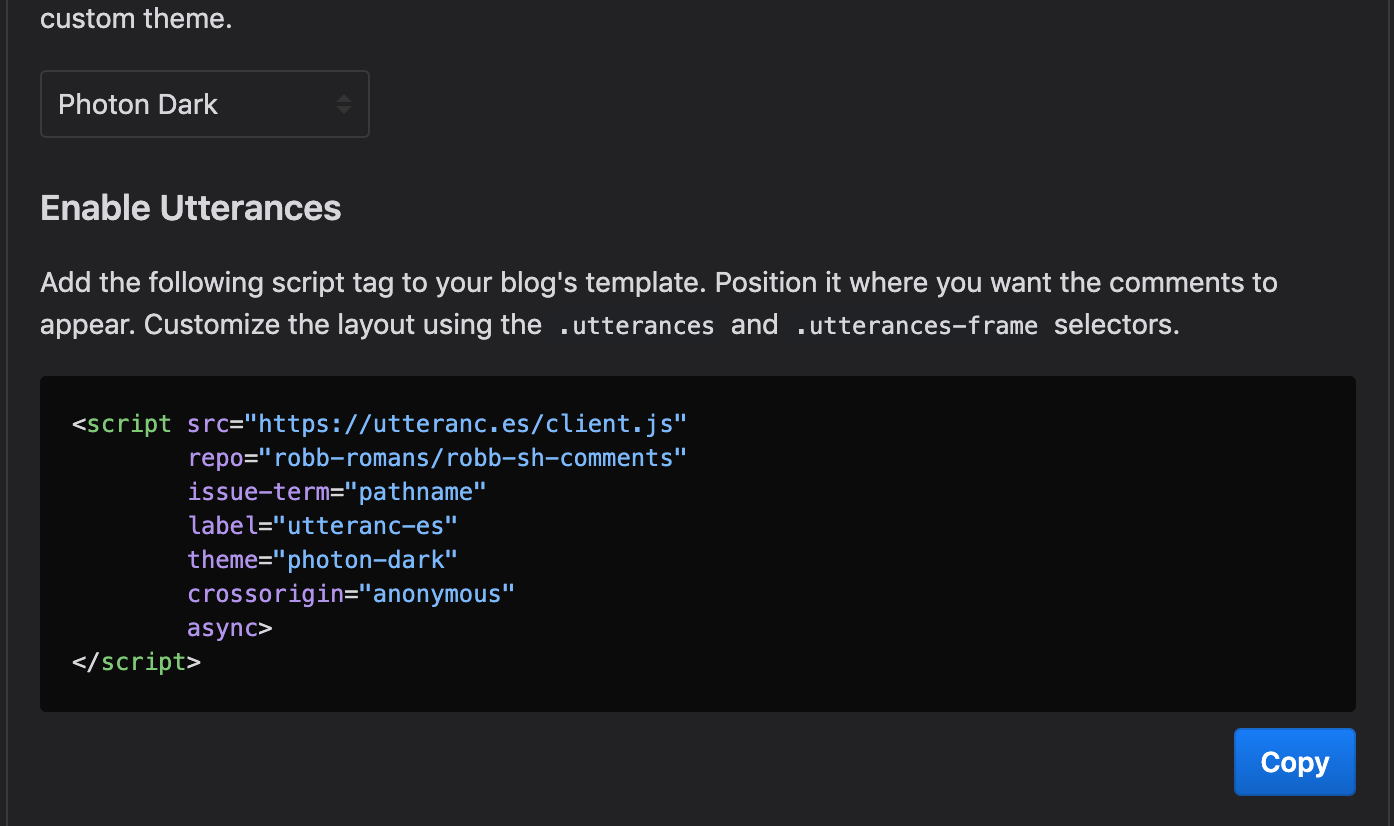Click the async attribute in code

pos(223,628)
